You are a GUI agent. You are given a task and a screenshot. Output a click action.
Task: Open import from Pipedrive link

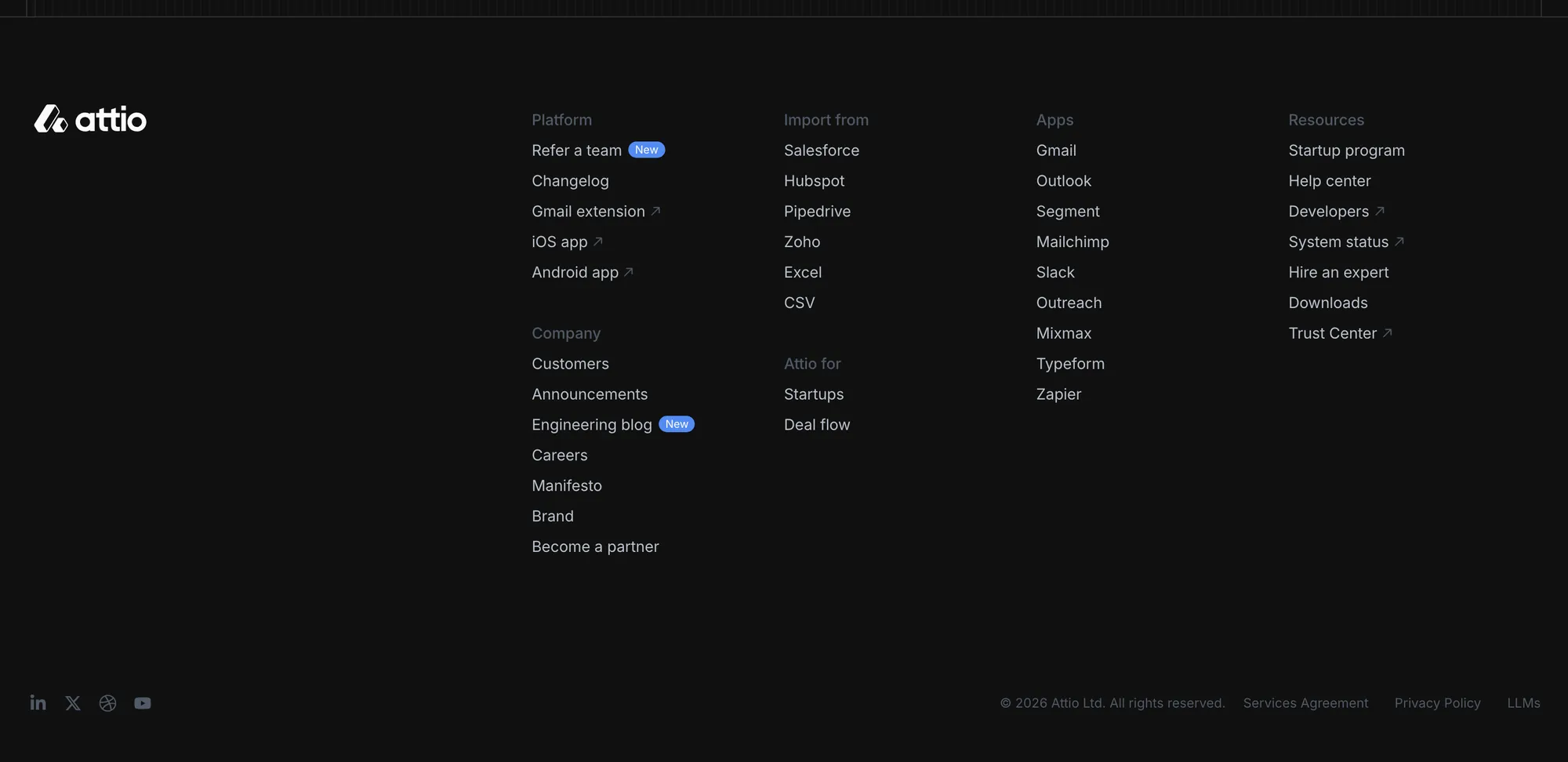pos(817,211)
